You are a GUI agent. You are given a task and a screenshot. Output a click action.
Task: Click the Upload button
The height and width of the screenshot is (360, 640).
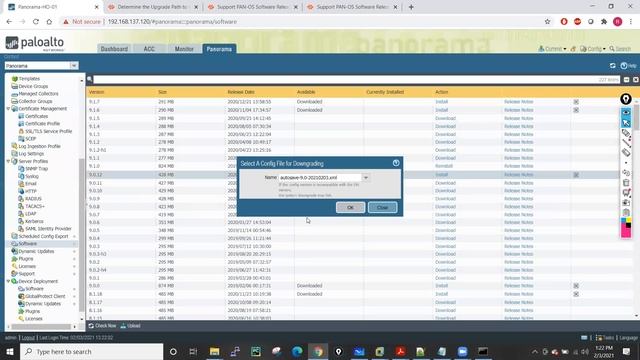[x=130, y=326]
